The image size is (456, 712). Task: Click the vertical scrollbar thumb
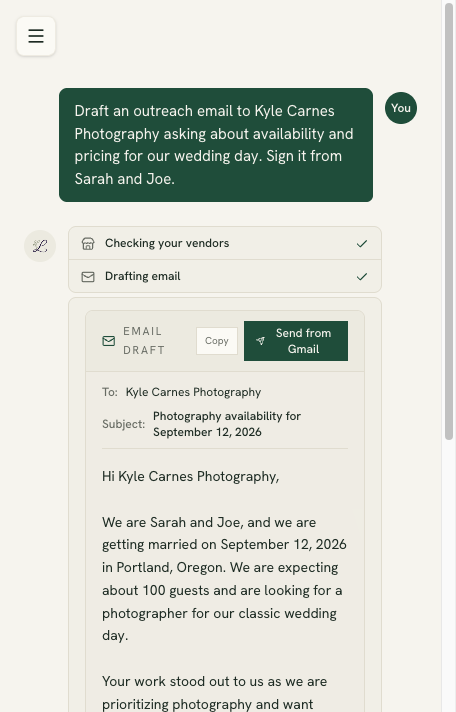coord(449,222)
